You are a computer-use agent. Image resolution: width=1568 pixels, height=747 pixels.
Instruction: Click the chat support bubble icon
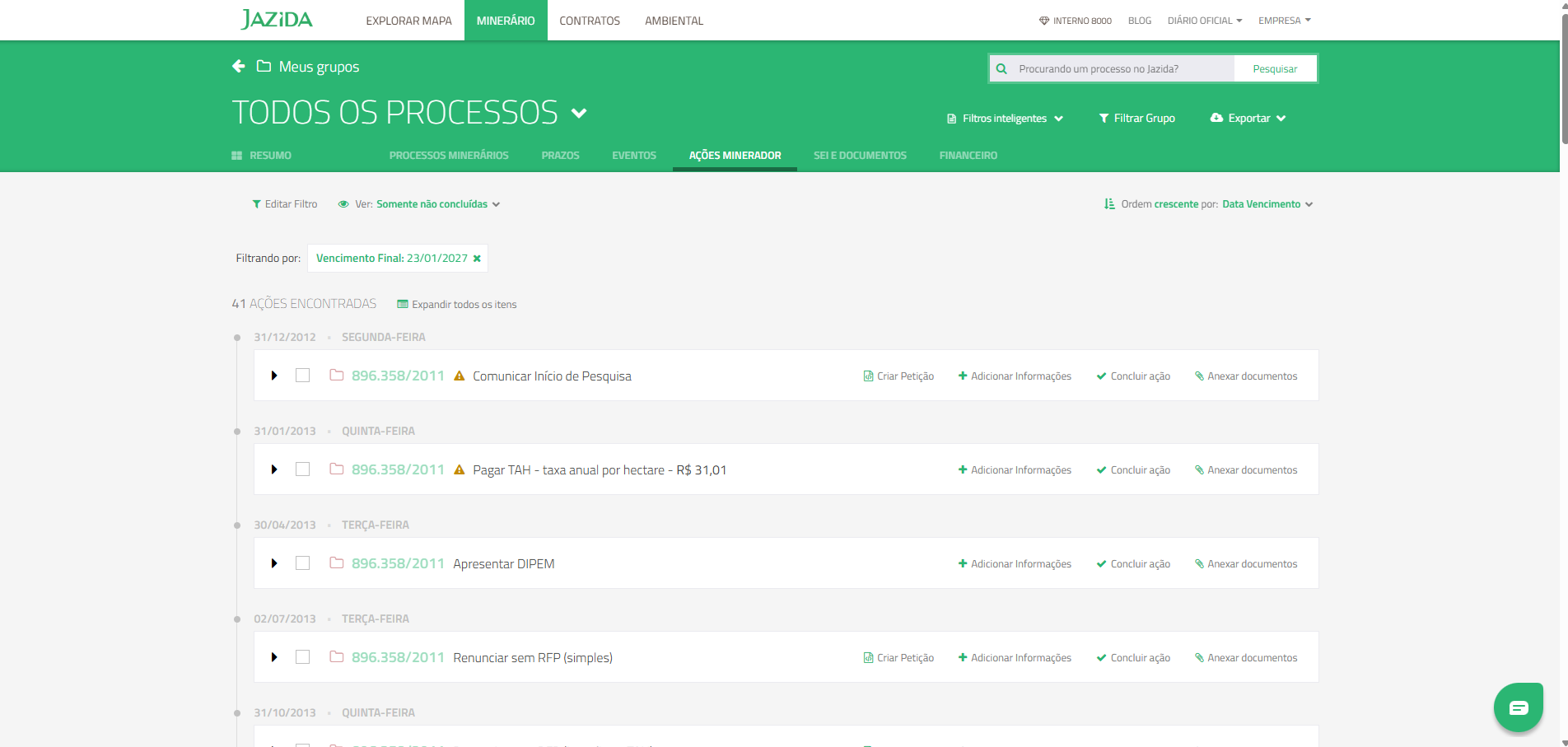click(x=1518, y=707)
